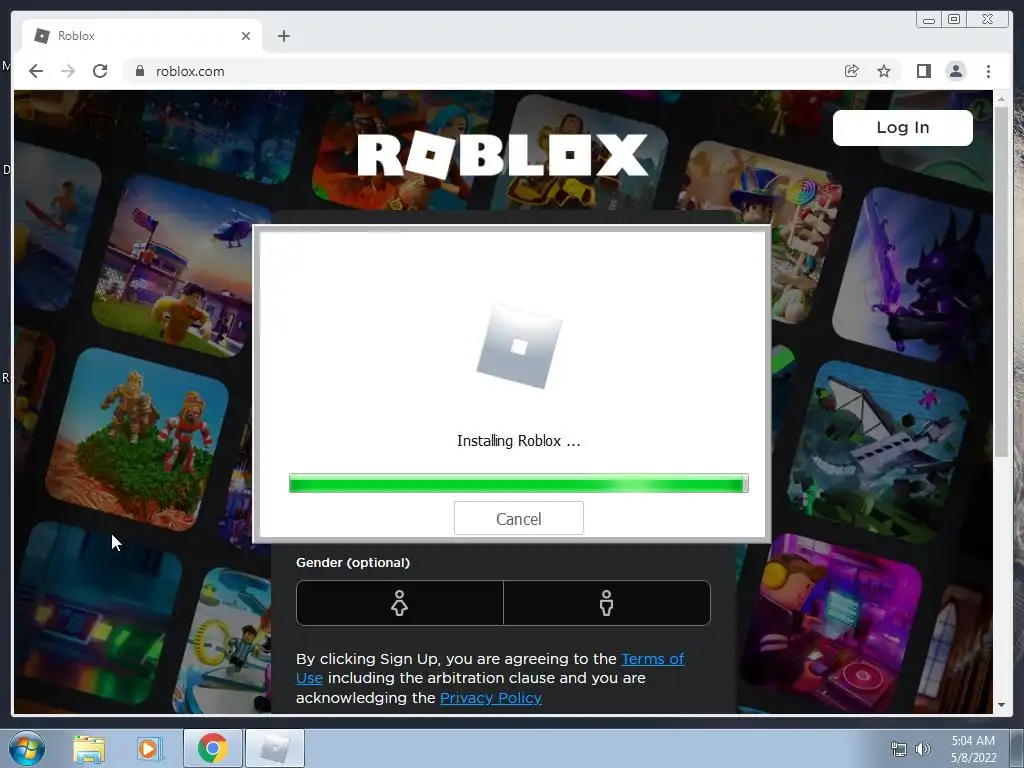Click the 'Gender (optional)' label
Screen dimensions: 1024x768
coord(353,563)
